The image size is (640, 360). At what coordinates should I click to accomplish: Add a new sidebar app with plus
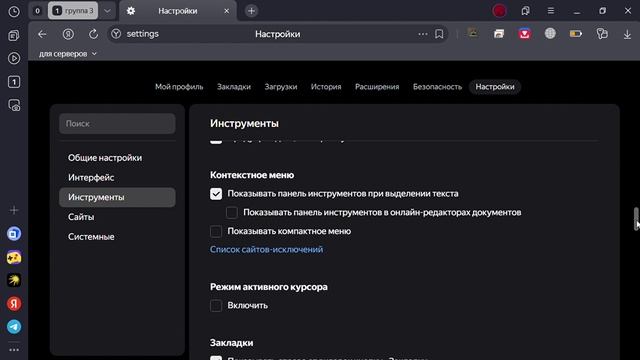pyautogui.click(x=14, y=210)
